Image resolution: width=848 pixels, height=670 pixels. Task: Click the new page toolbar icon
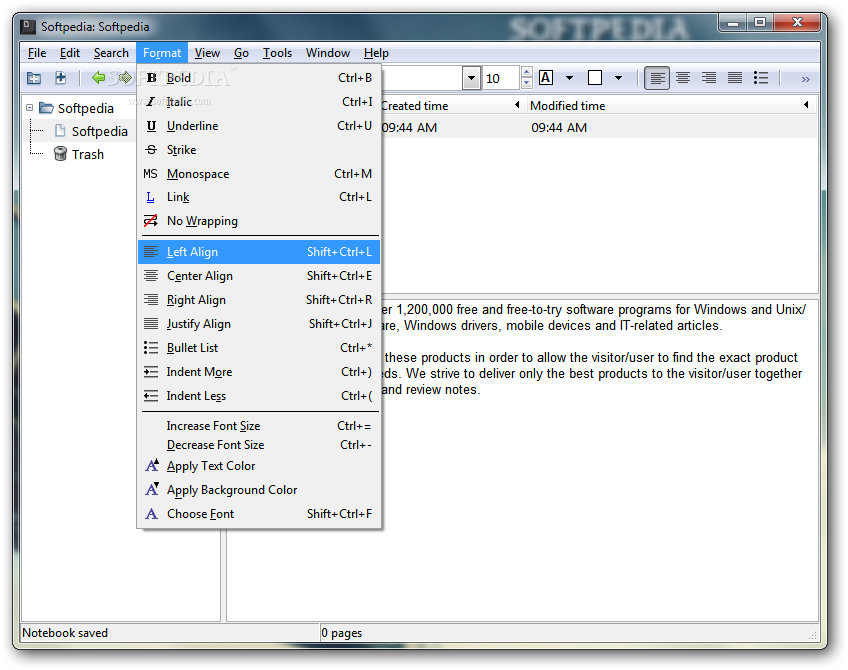pos(61,78)
